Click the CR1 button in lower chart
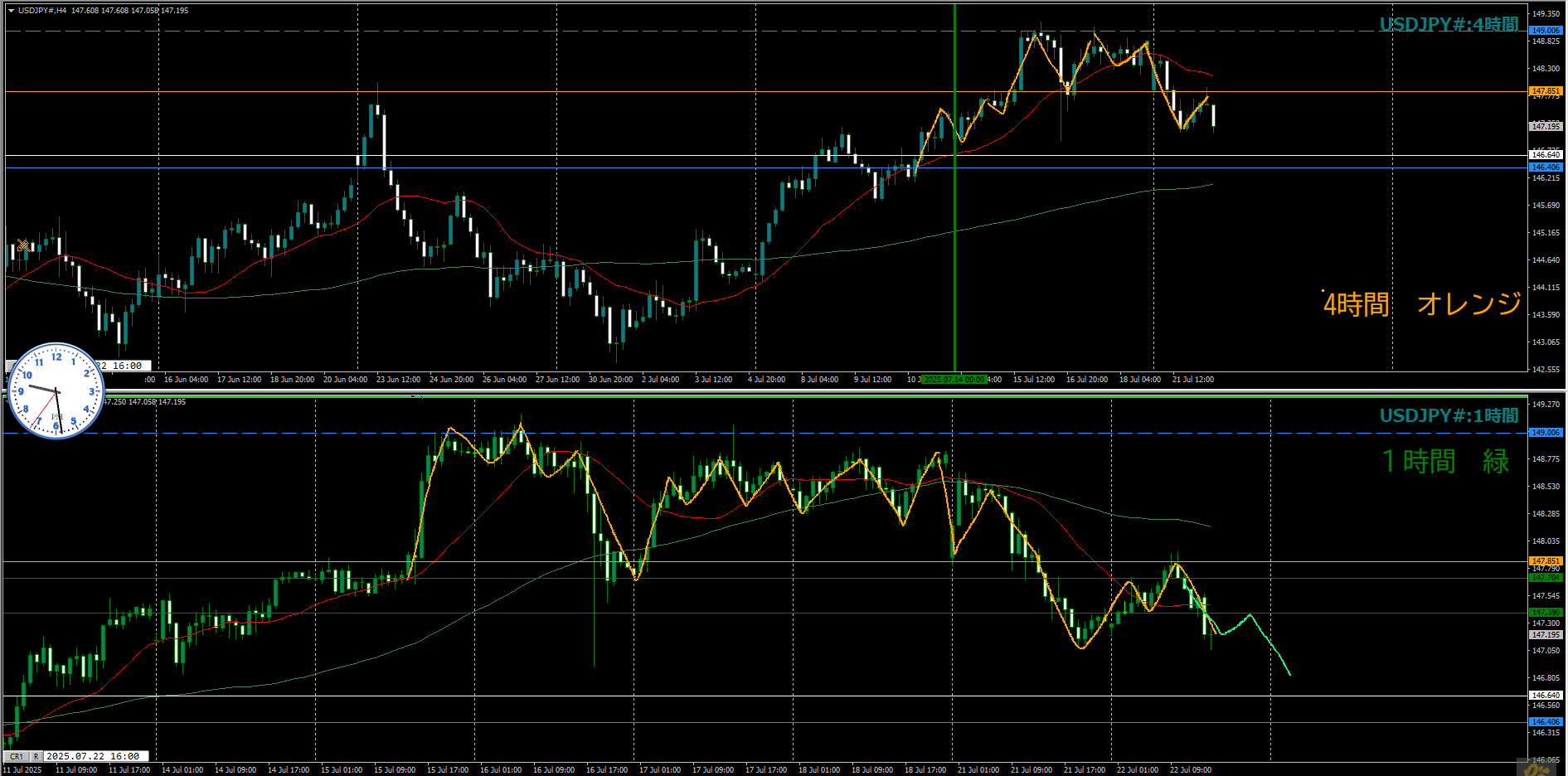The image size is (1568, 776). coord(16,756)
